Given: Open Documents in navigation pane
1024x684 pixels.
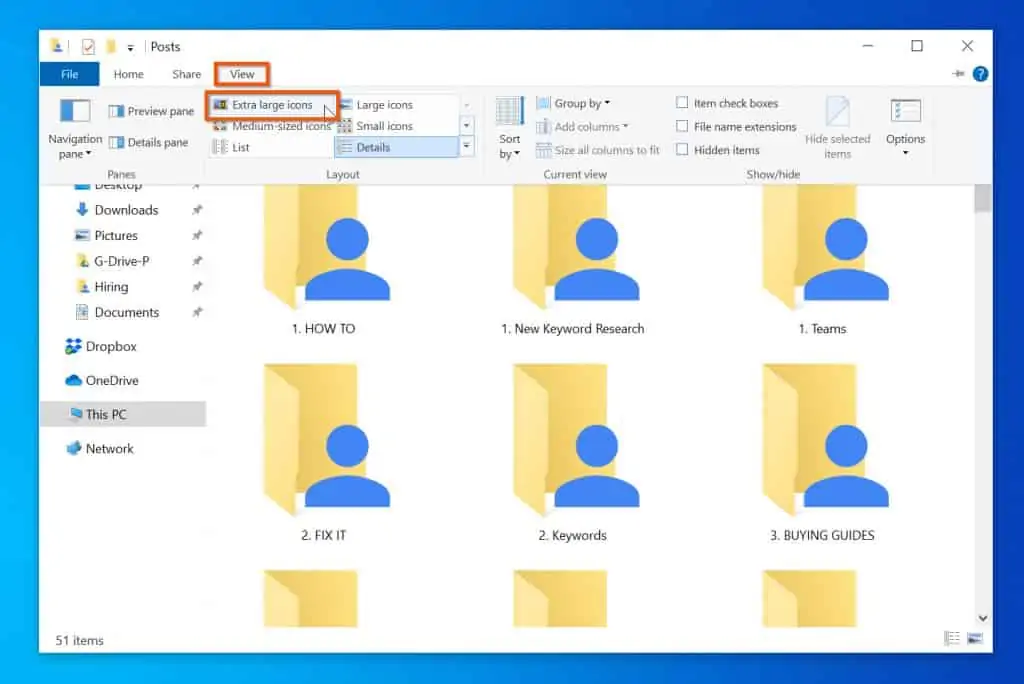Looking at the screenshot, I should [126, 312].
